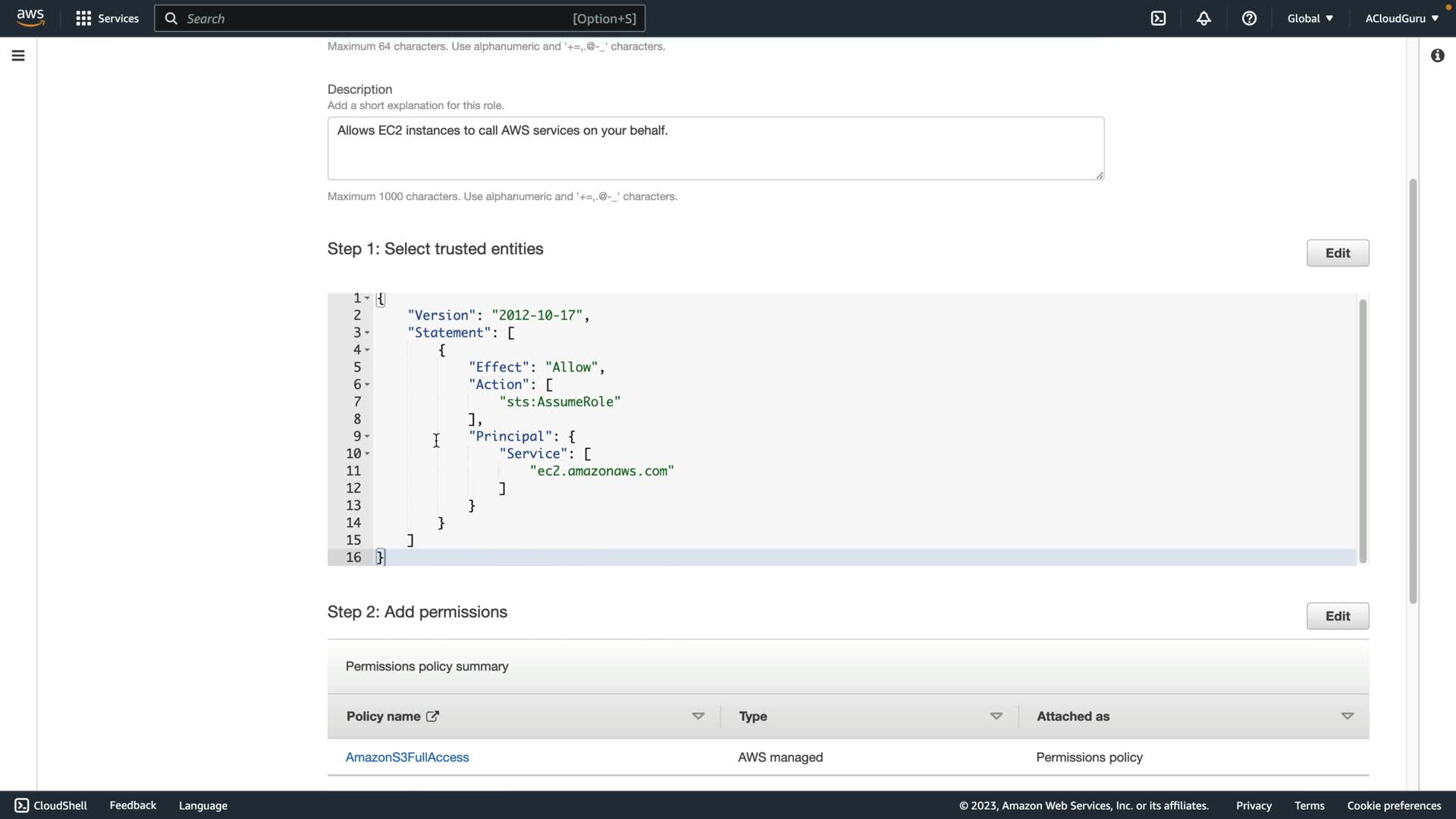Image resolution: width=1456 pixels, height=819 pixels.
Task: Open the info panel icon
Action: tap(1437, 55)
